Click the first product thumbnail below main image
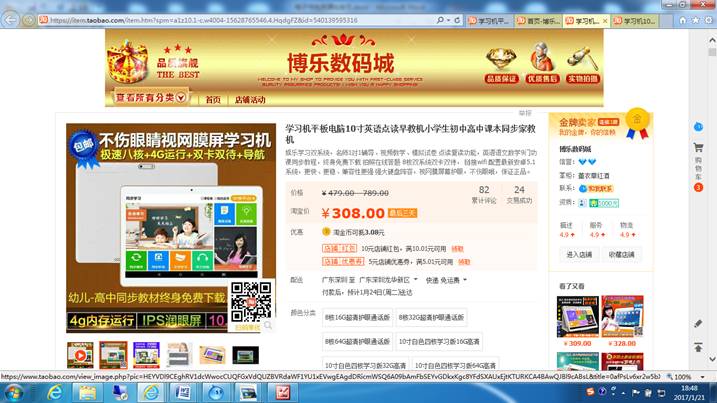Viewport: 717px width, 403px height. tap(81, 354)
